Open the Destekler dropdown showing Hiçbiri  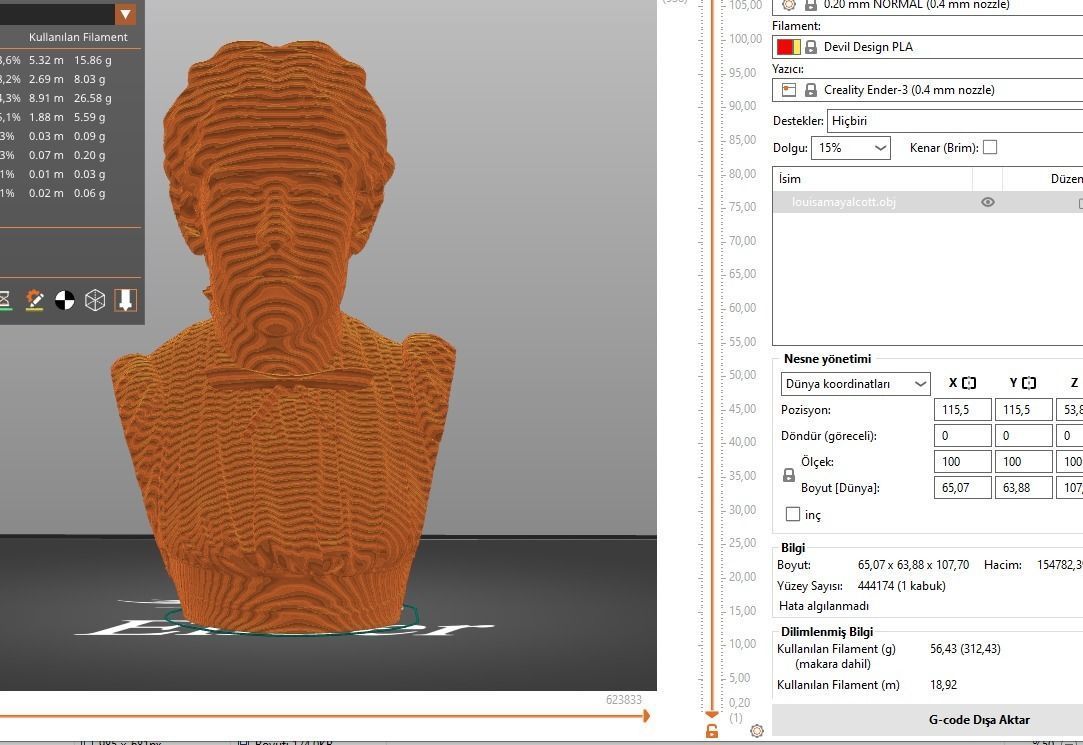955,121
